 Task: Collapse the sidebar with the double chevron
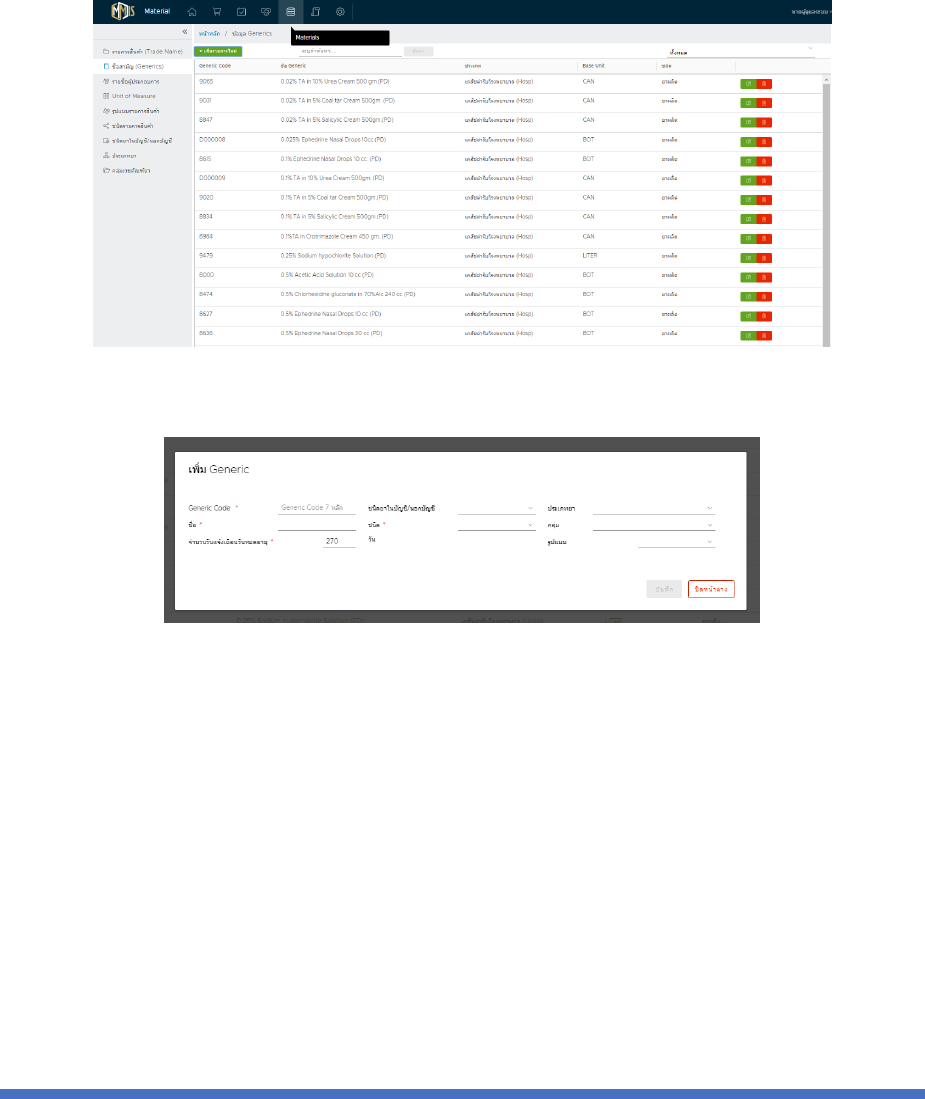point(184,32)
